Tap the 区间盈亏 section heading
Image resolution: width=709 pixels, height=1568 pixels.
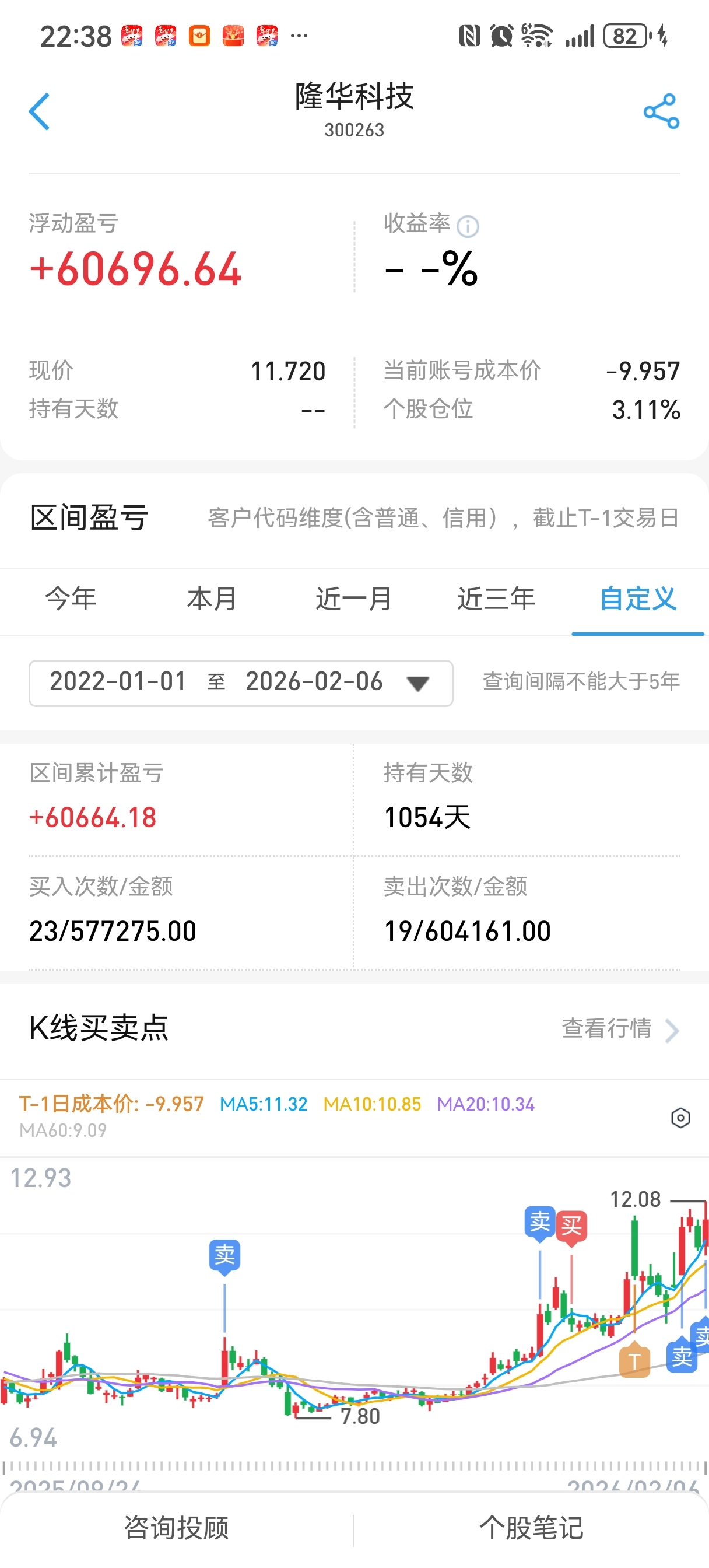pos(89,518)
